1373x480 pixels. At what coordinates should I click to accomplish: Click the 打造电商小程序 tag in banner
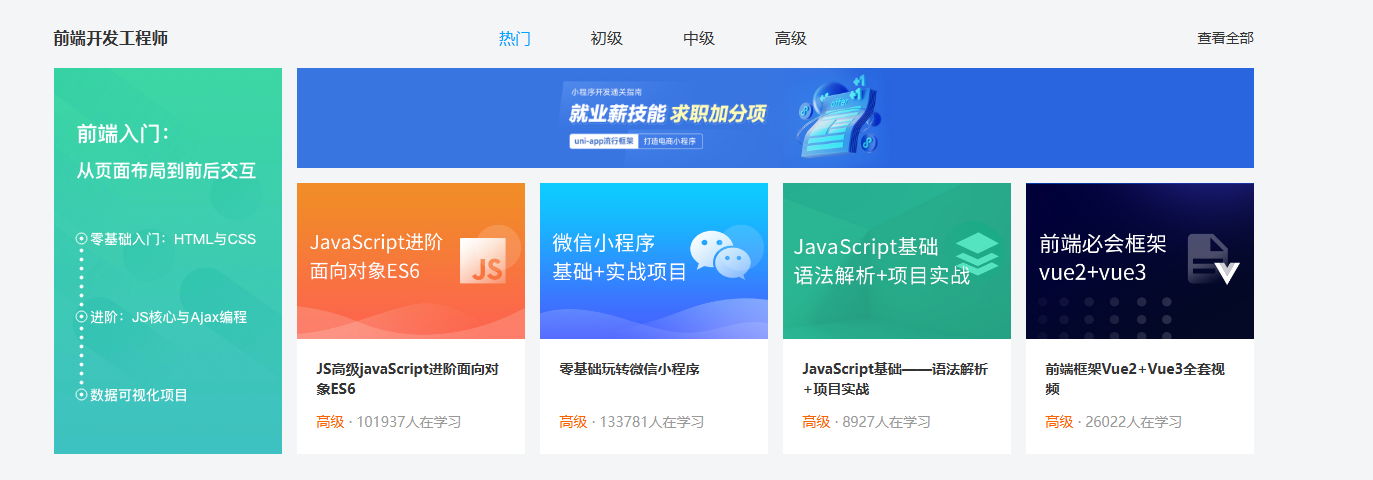pyautogui.click(x=670, y=141)
